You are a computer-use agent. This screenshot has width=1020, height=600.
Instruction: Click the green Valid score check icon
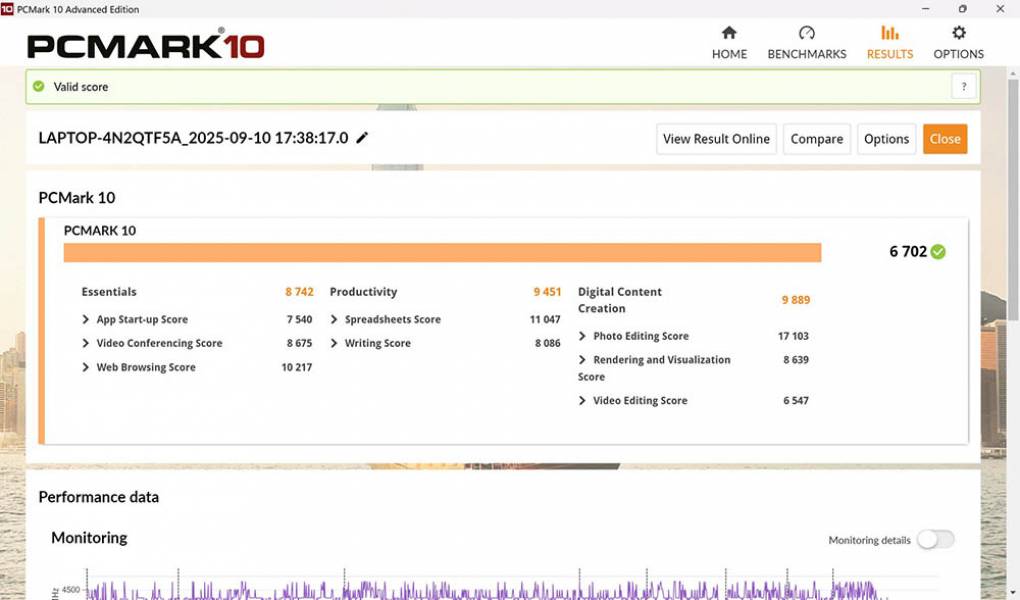[x=39, y=87]
